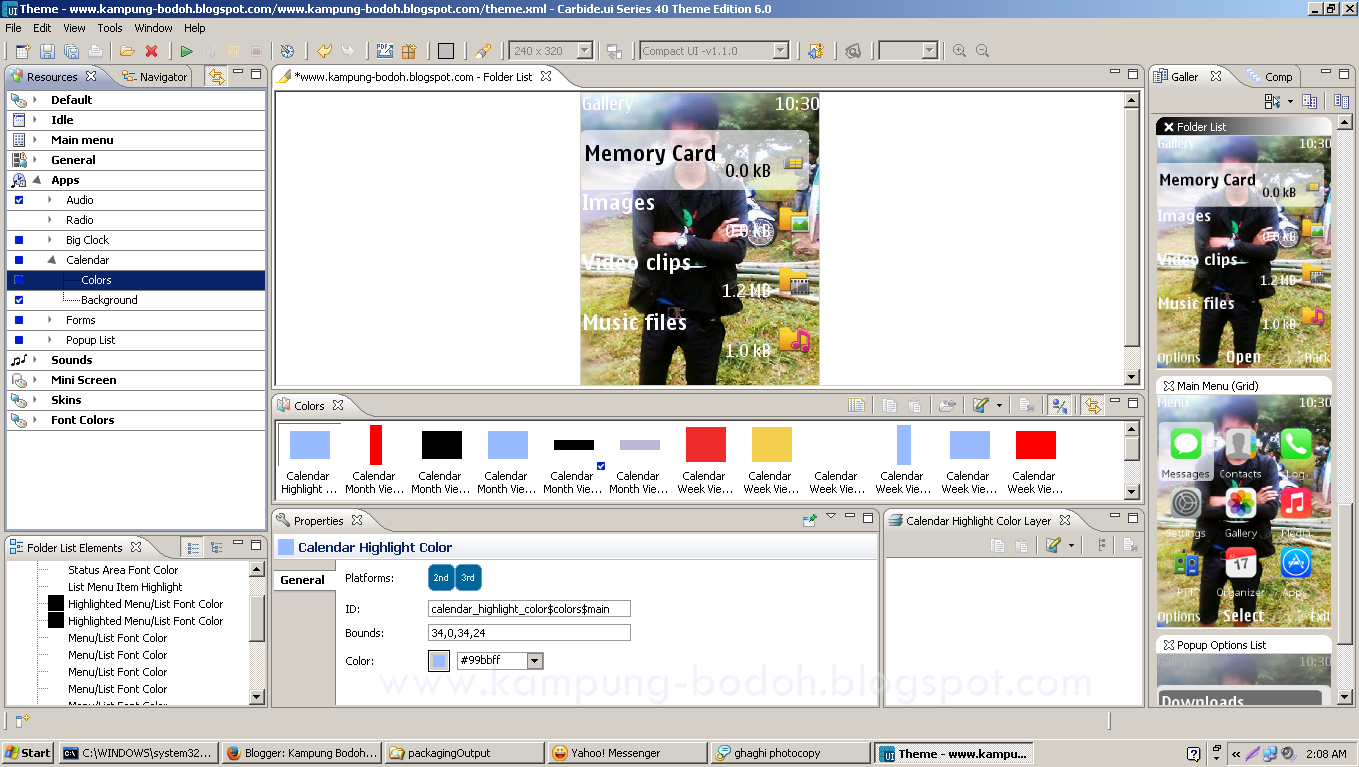
Task: Select the Font Colors tree item
Action: [83, 420]
